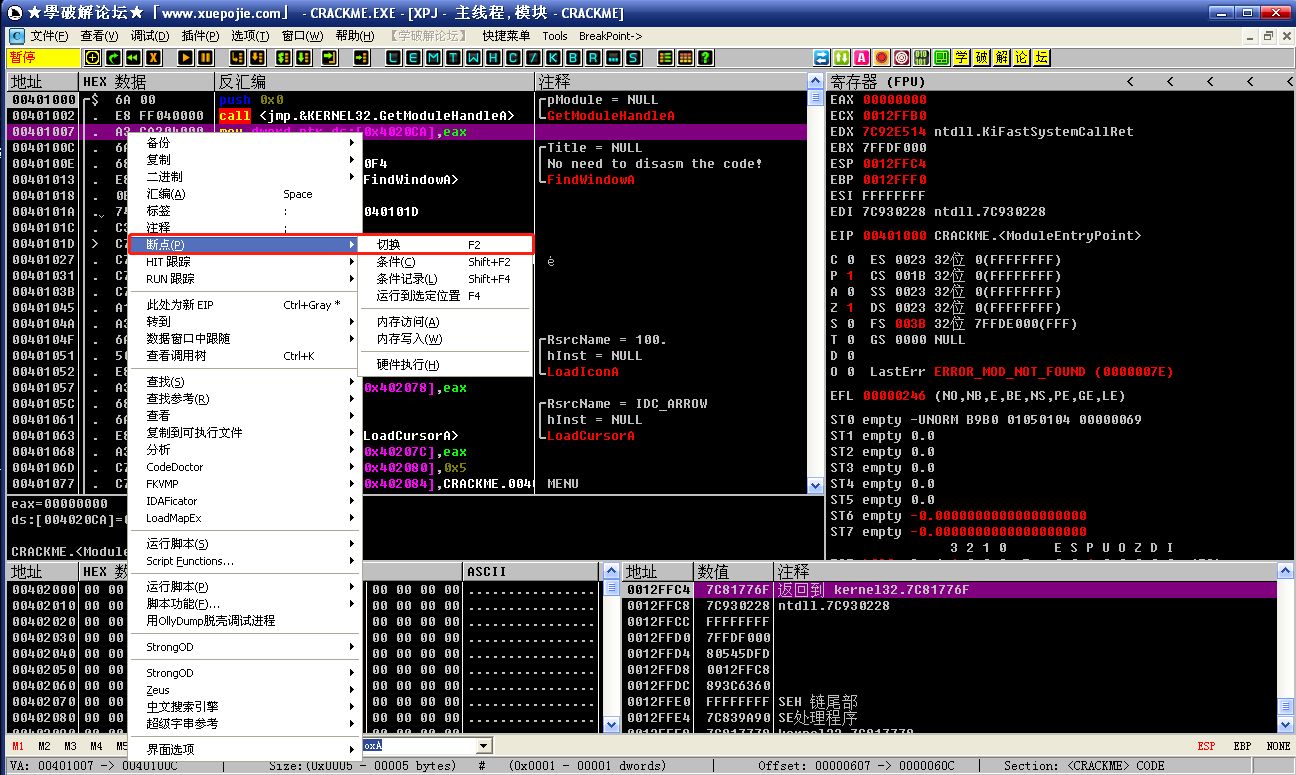Open the Log window (L icon)
The width and height of the screenshot is (1296, 775).
click(x=393, y=58)
